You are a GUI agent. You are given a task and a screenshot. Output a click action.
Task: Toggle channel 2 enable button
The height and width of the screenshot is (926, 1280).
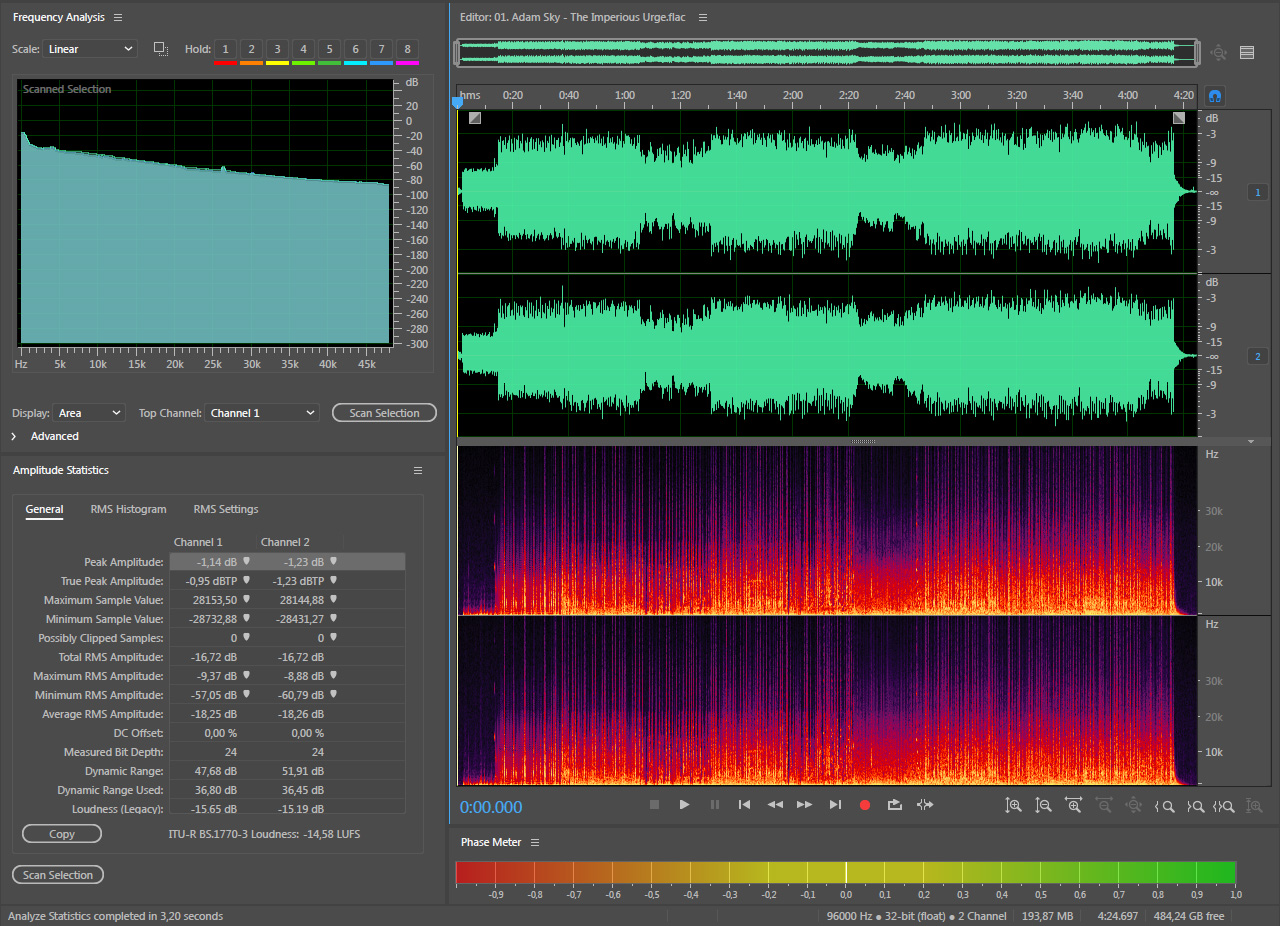pyautogui.click(x=1258, y=356)
